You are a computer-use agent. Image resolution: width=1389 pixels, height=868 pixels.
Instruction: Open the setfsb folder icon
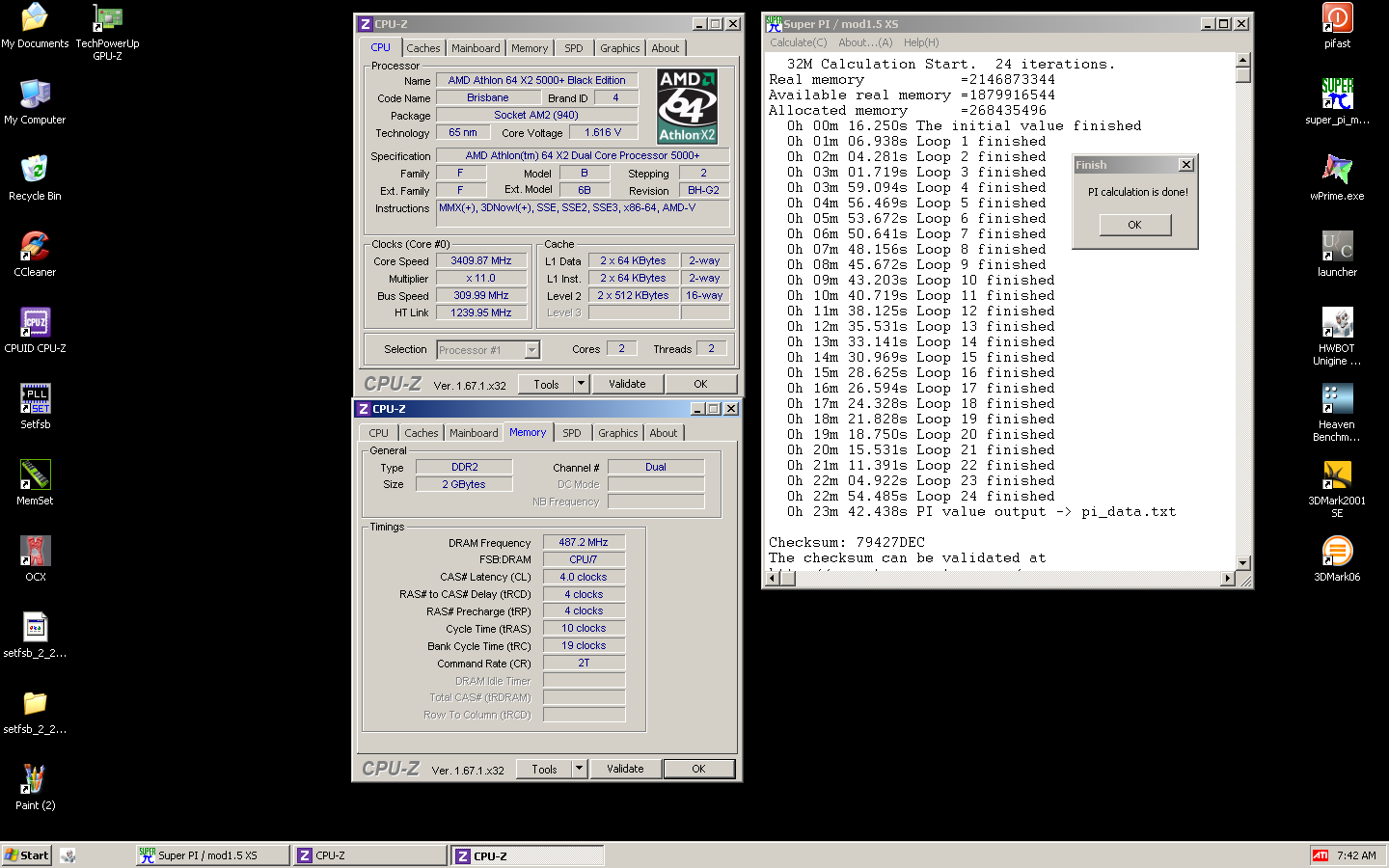(35, 712)
